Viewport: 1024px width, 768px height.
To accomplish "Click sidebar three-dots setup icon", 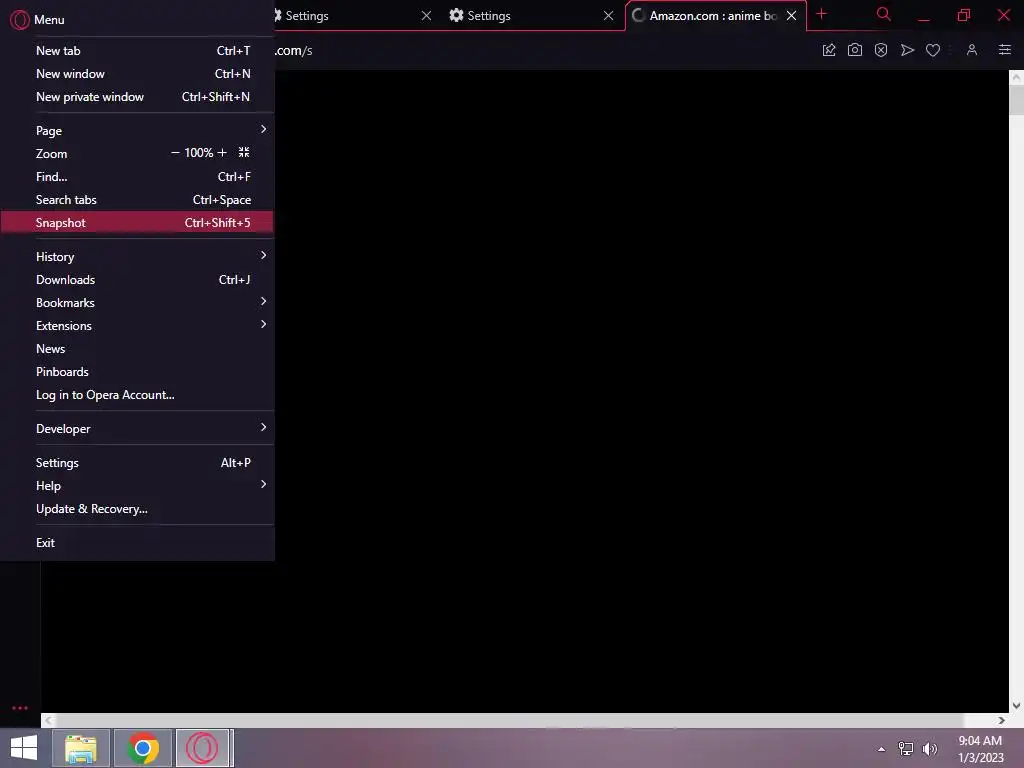I will pyautogui.click(x=20, y=708).
